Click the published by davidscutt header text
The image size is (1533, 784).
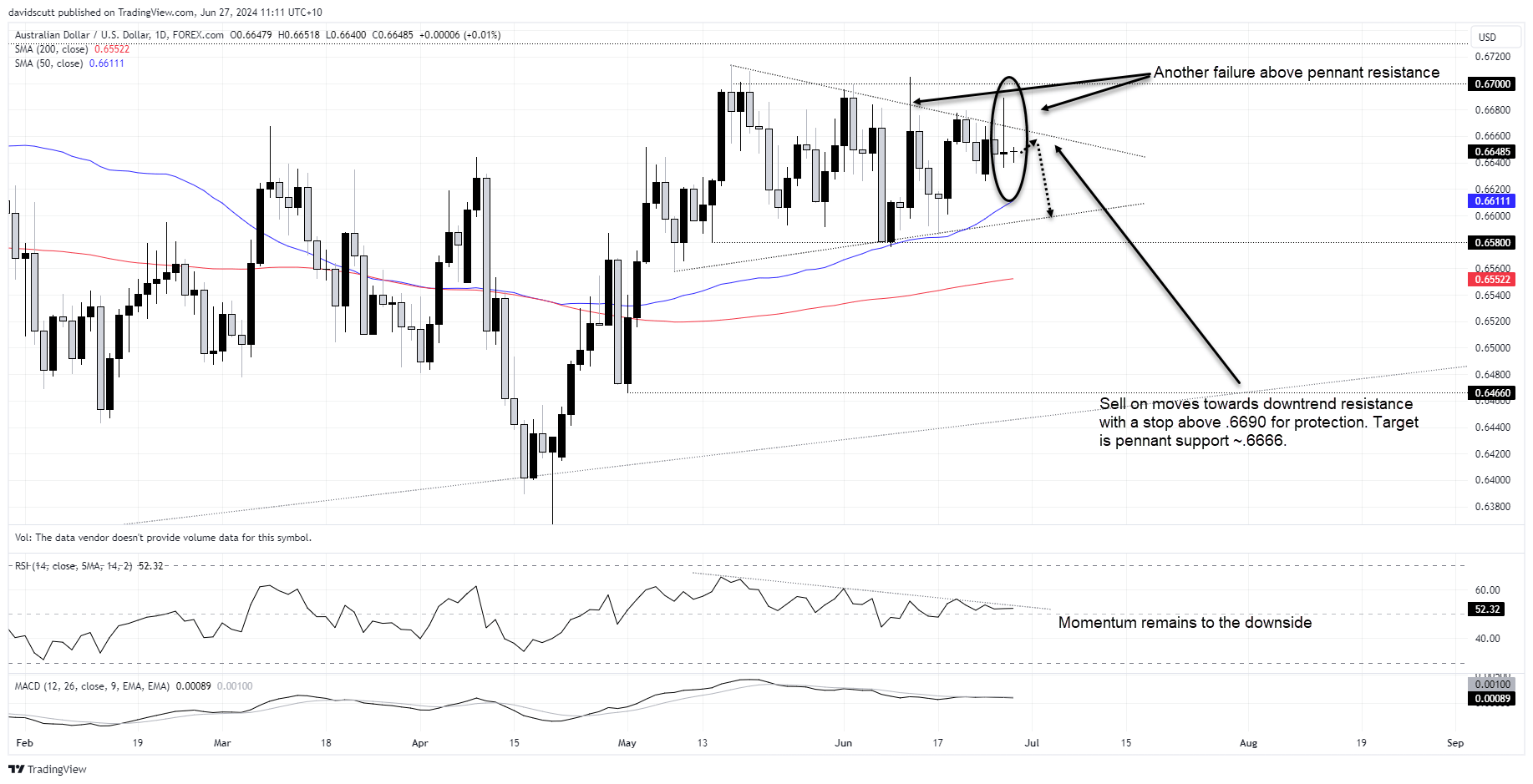click(x=165, y=13)
